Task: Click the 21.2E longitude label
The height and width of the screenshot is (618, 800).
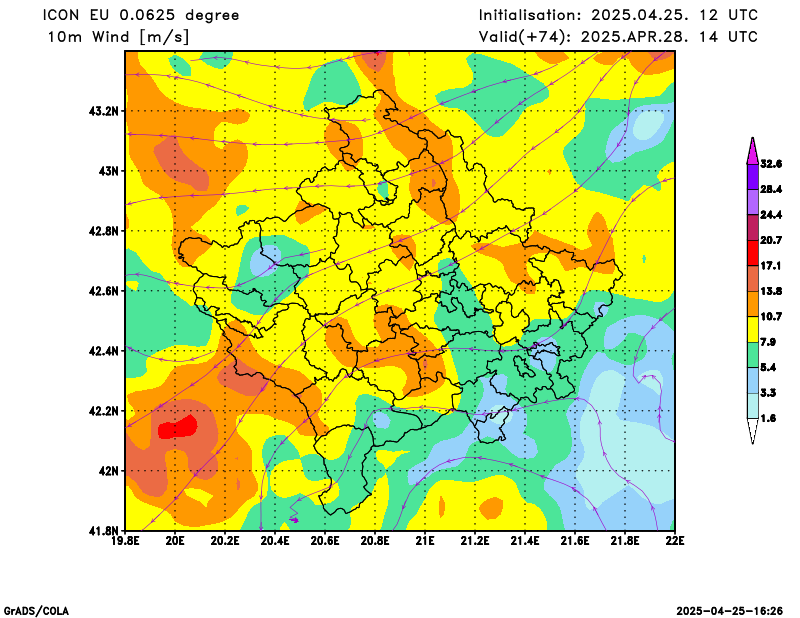Action: [475, 540]
